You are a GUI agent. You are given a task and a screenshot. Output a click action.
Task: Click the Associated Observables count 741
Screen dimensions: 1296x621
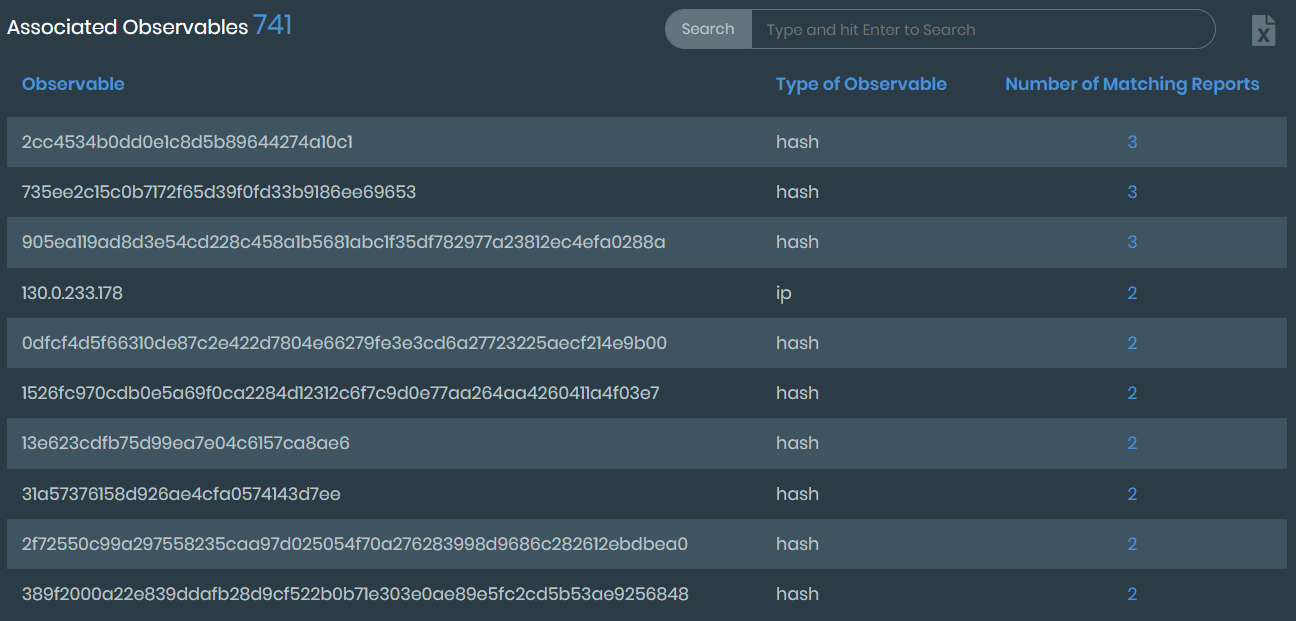coord(272,26)
